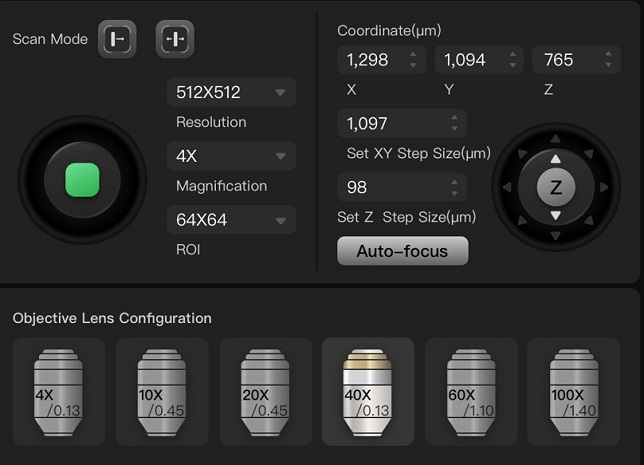Image resolution: width=644 pixels, height=465 pixels.
Task: Select the bidirectional scan mode icon
Action: click(x=175, y=39)
